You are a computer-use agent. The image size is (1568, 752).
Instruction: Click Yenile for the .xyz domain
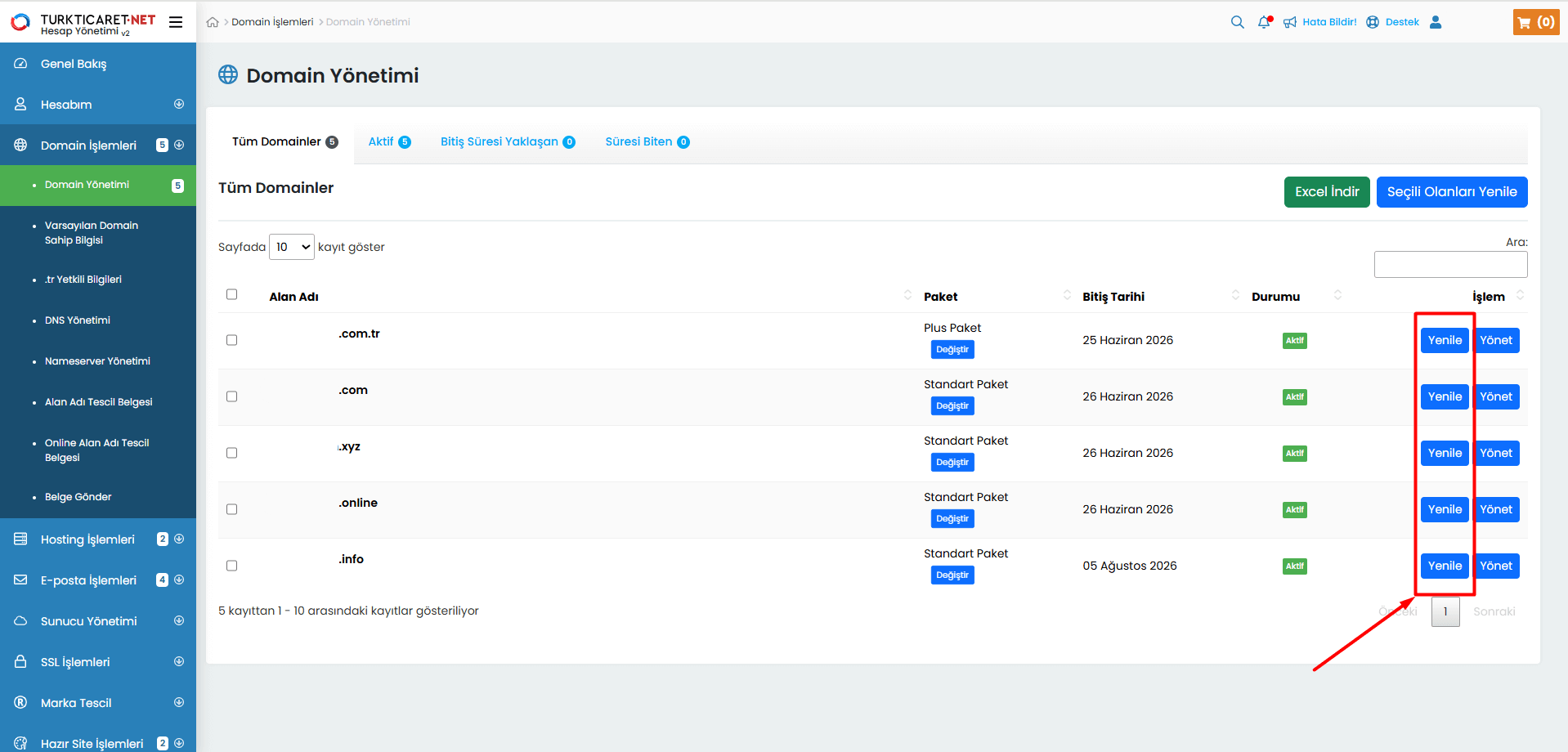click(x=1445, y=453)
